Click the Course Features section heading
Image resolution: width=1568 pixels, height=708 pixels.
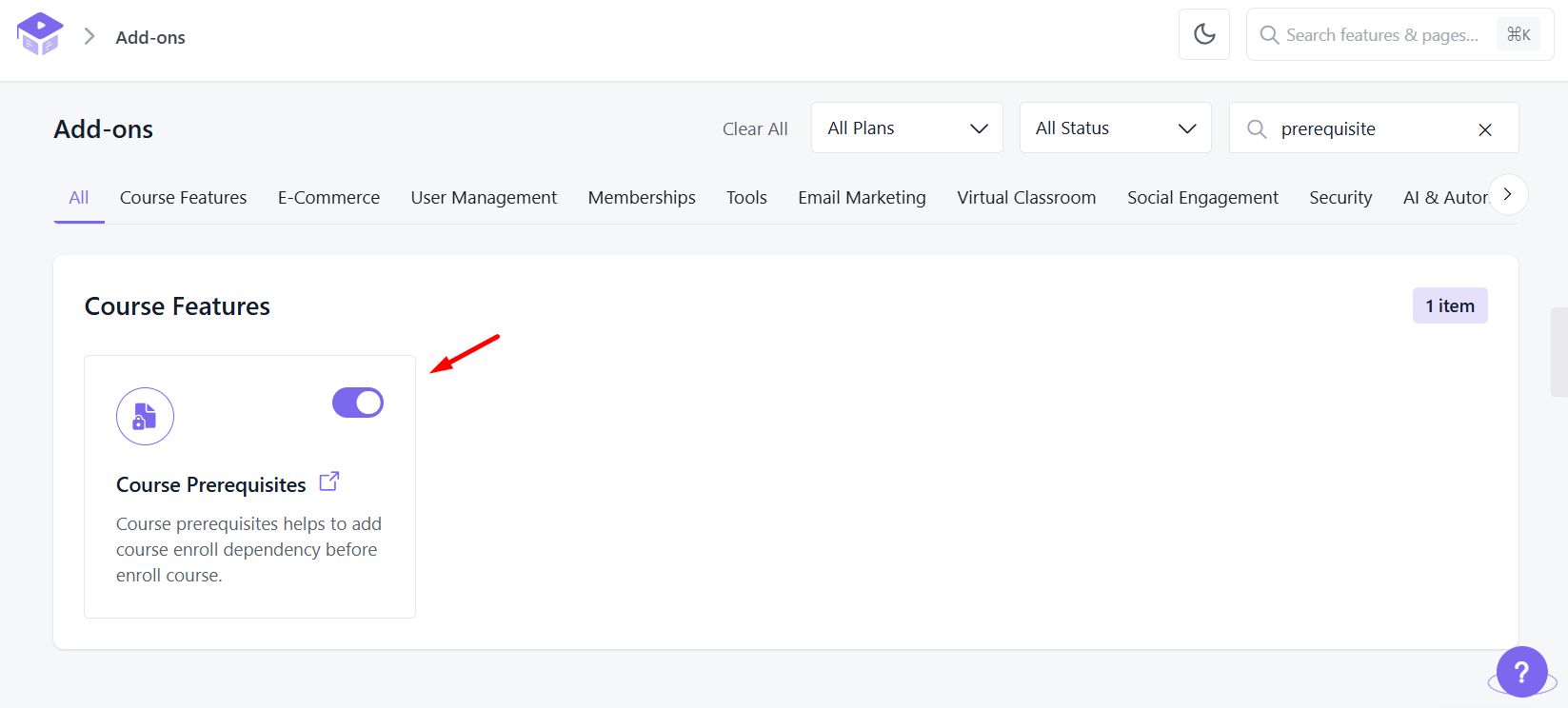(x=177, y=306)
